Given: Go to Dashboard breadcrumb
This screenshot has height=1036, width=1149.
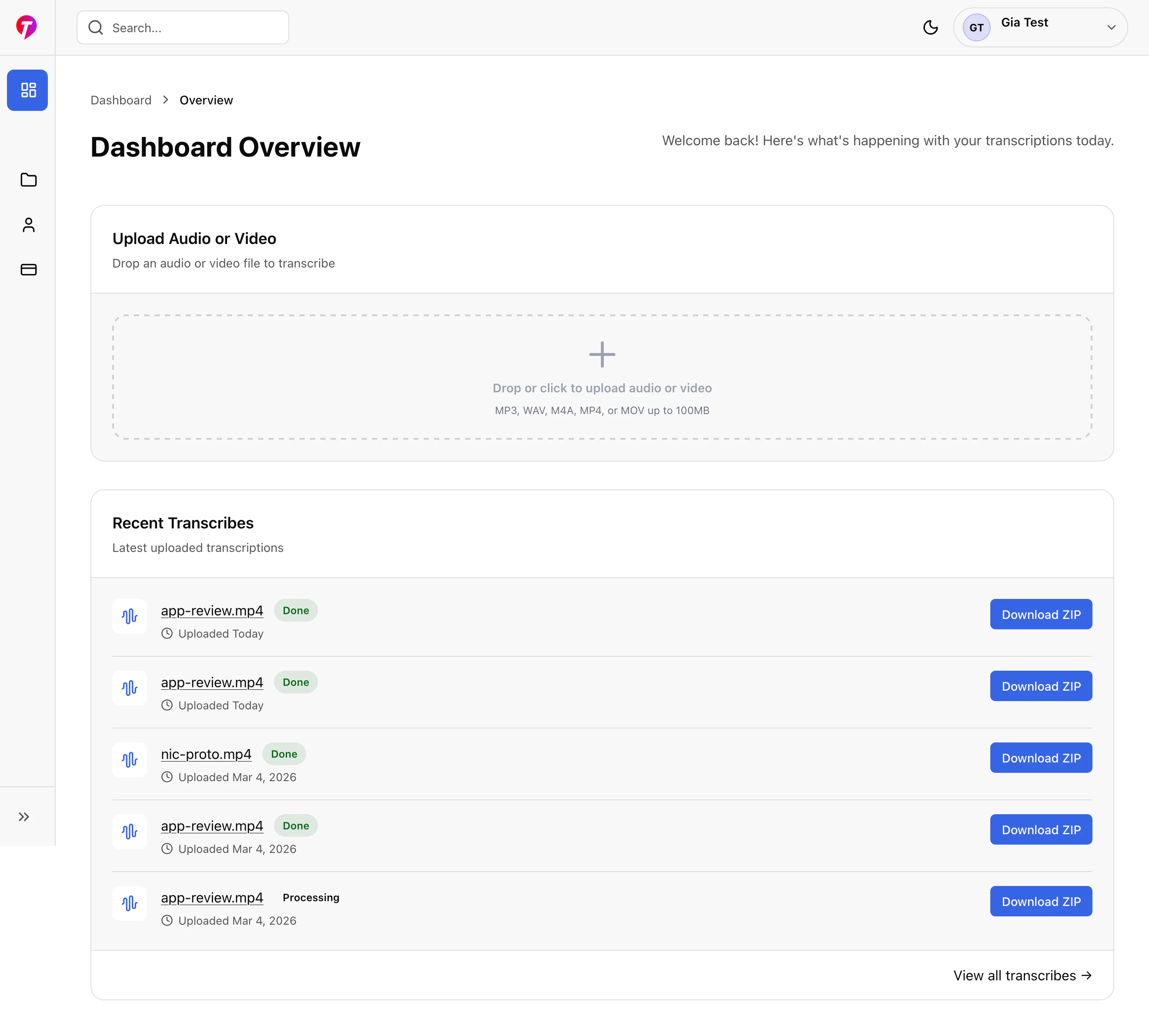Looking at the screenshot, I should pos(120,100).
